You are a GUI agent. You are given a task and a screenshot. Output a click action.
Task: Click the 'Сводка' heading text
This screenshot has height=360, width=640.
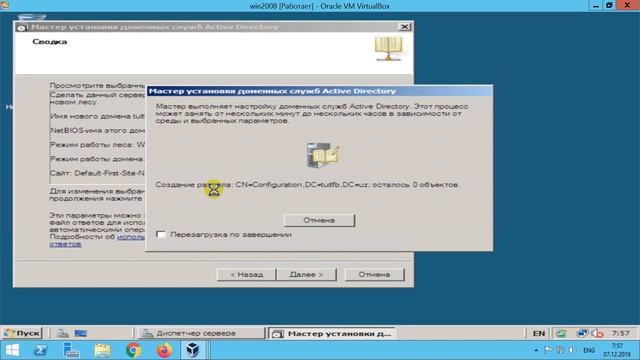50,42
